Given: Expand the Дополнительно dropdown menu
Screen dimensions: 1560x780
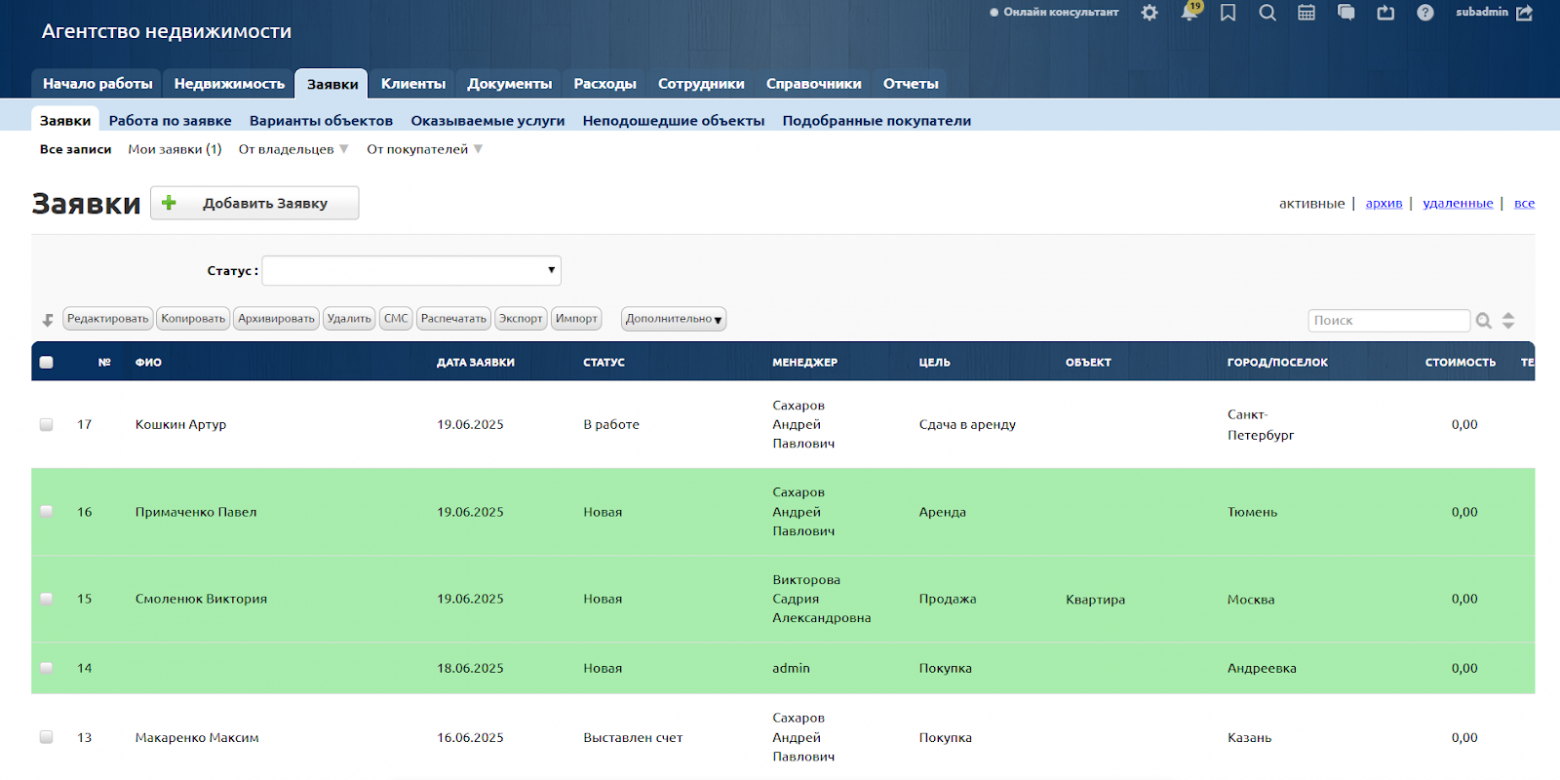Looking at the screenshot, I should 673,319.
